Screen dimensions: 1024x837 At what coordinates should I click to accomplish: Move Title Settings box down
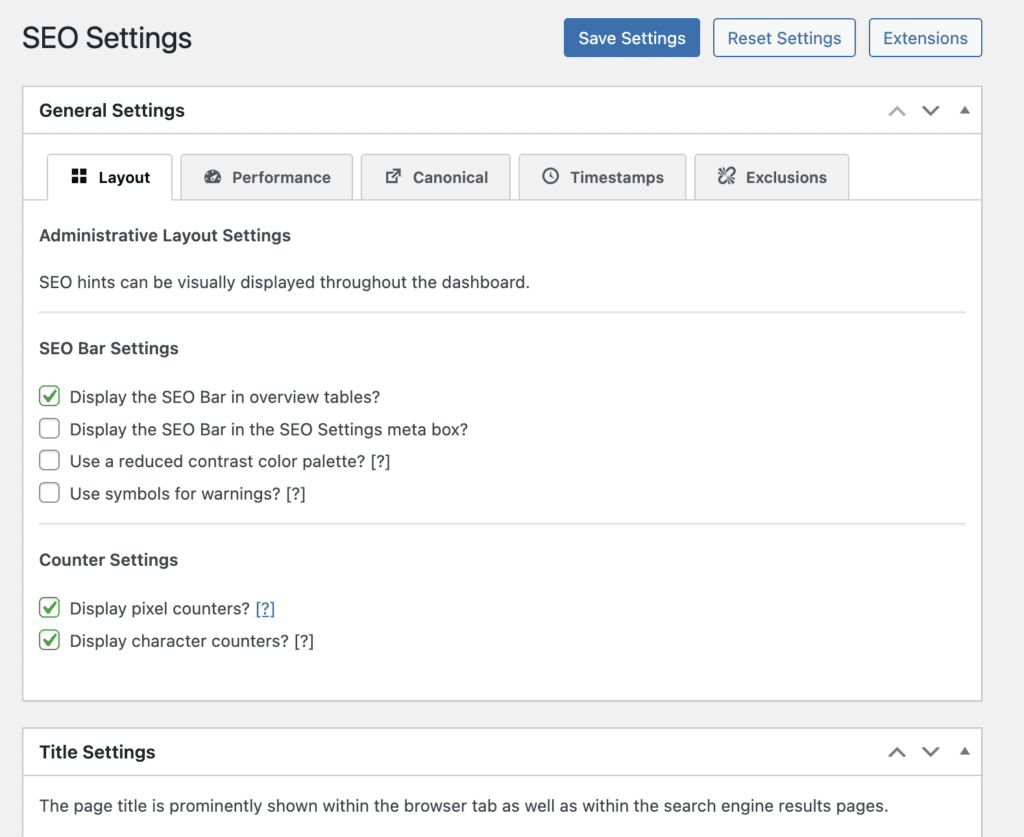[x=931, y=751]
